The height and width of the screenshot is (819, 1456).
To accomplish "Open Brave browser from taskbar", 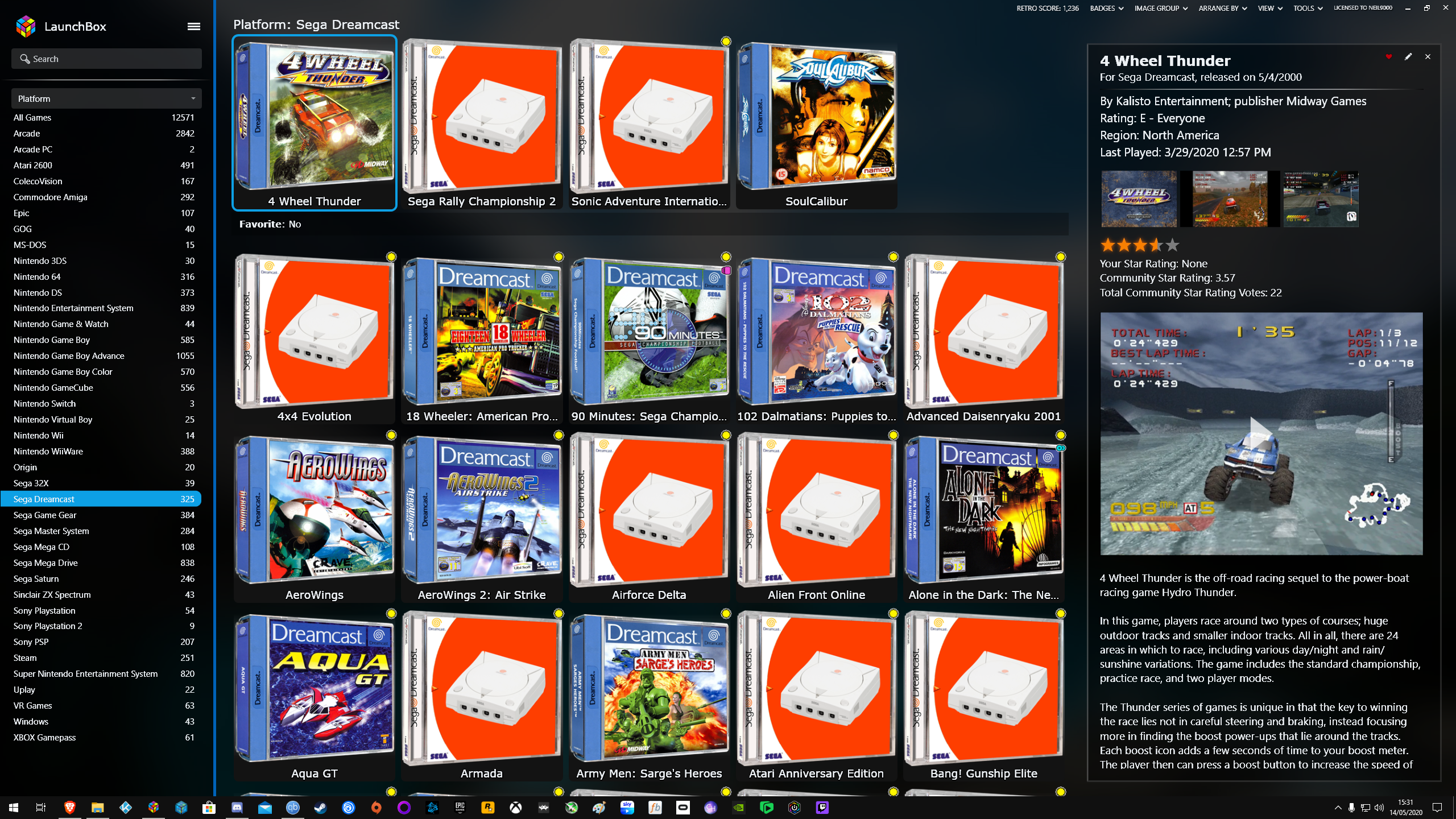I will pyautogui.click(x=69, y=808).
